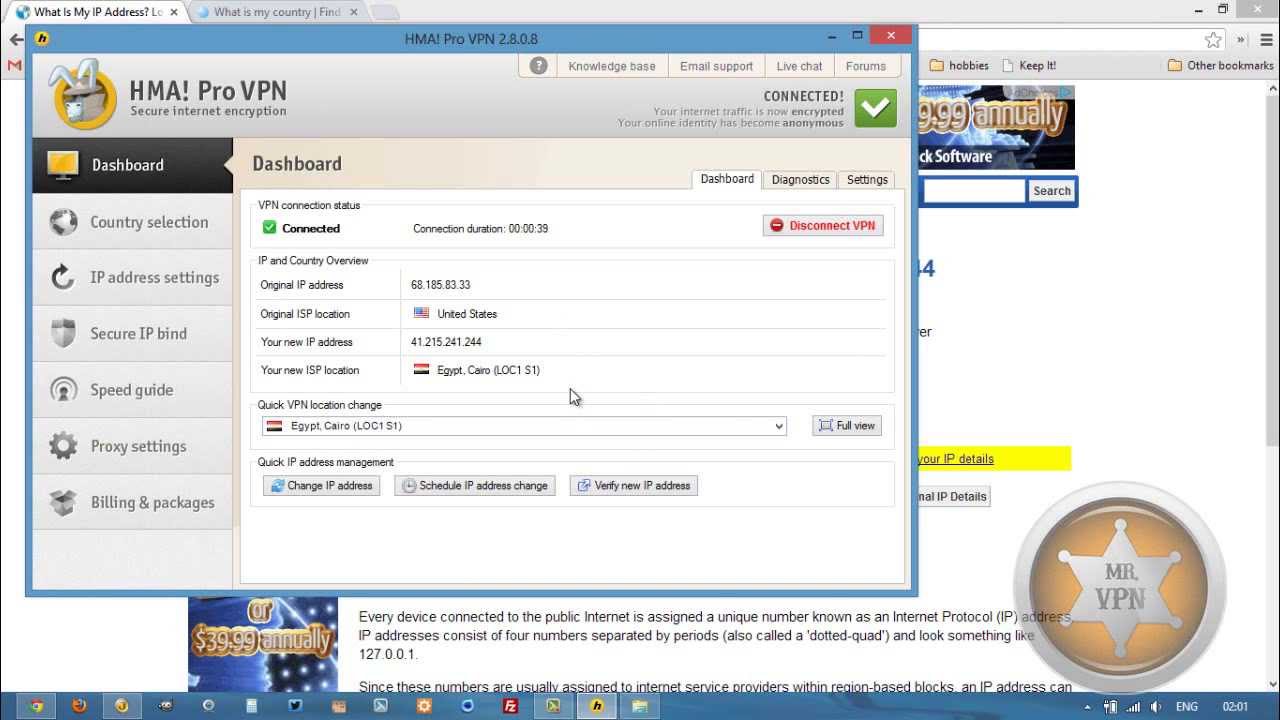Click the Country selection globe icon
This screenshot has height=720, width=1280.
coord(63,222)
